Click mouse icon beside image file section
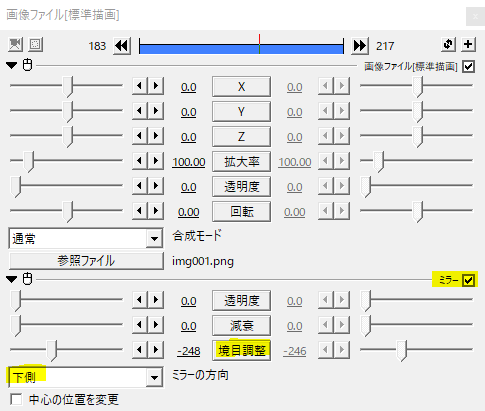This screenshot has height=411, width=485. pyautogui.click(x=28, y=65)
